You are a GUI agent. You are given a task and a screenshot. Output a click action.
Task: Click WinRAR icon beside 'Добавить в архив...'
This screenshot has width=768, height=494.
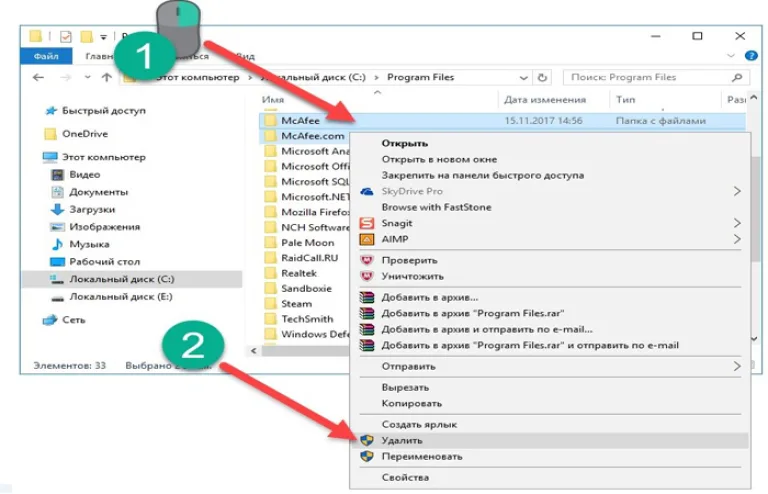(x=367, y=297)
